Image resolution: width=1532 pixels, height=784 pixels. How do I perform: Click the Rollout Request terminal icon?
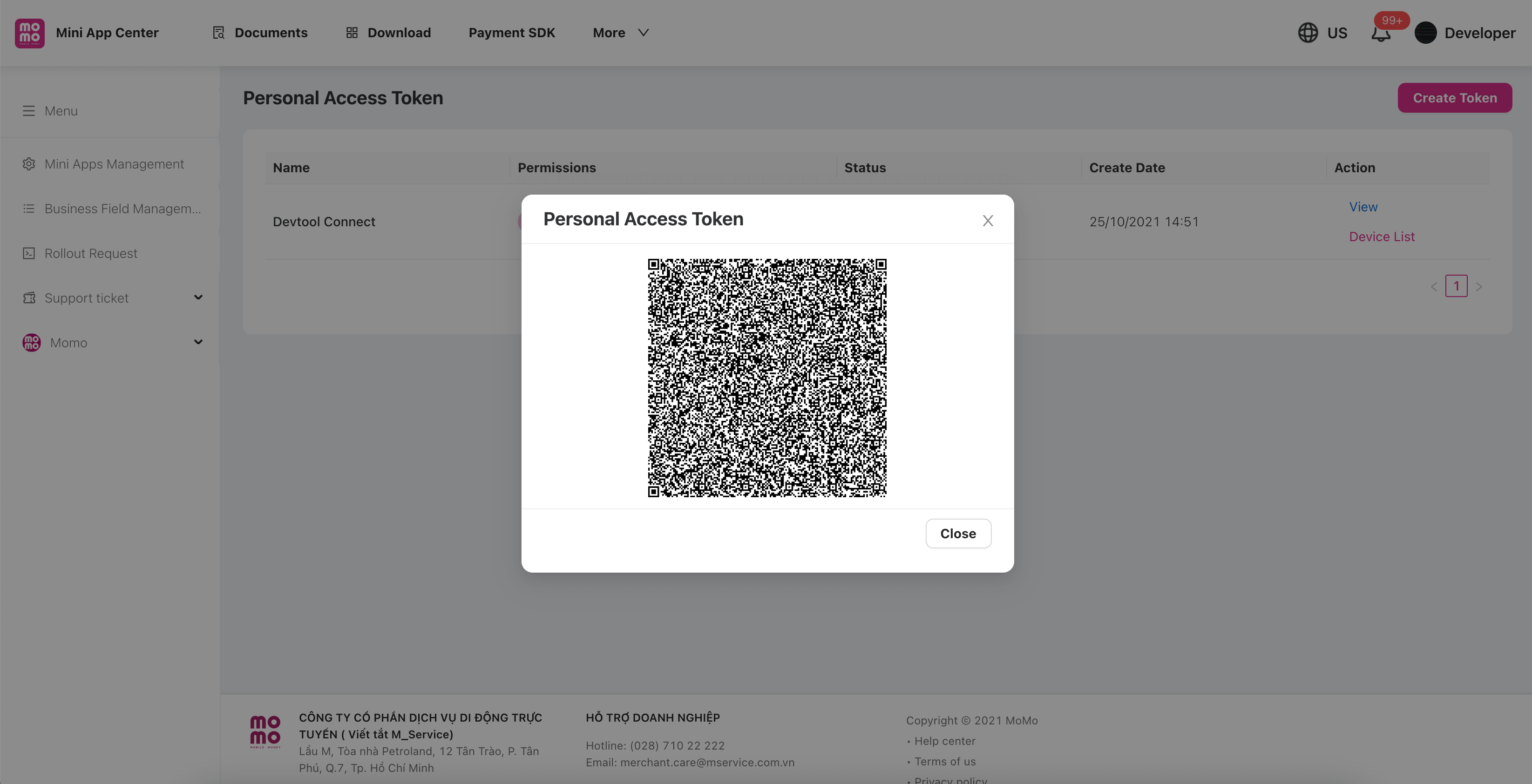tap(28, 253)
